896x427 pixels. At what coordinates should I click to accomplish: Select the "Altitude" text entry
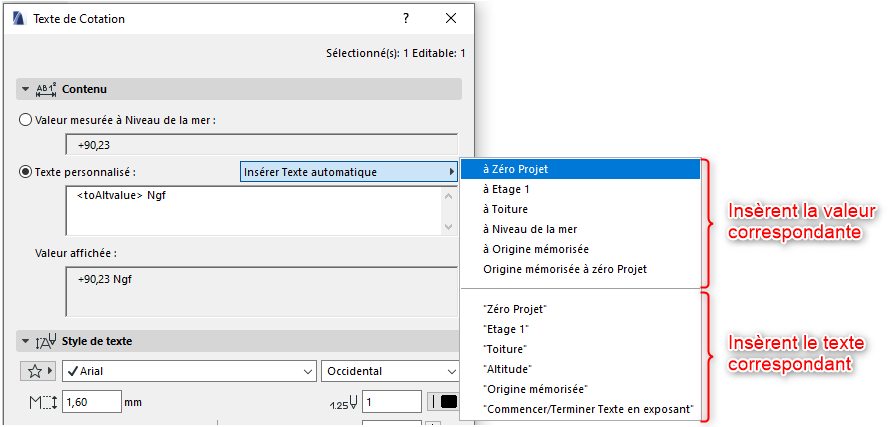506,369
